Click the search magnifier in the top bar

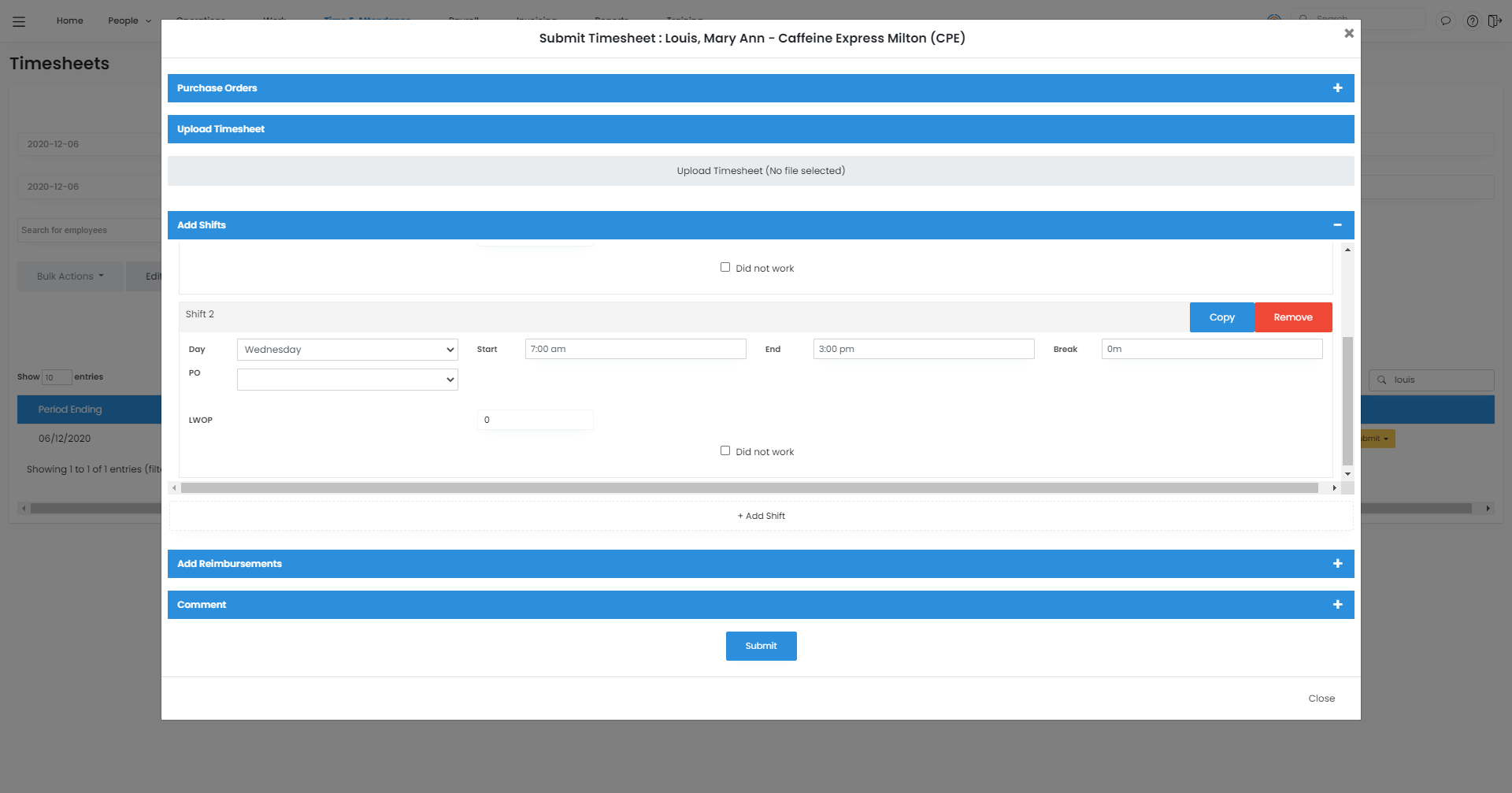coord(1303,19)
